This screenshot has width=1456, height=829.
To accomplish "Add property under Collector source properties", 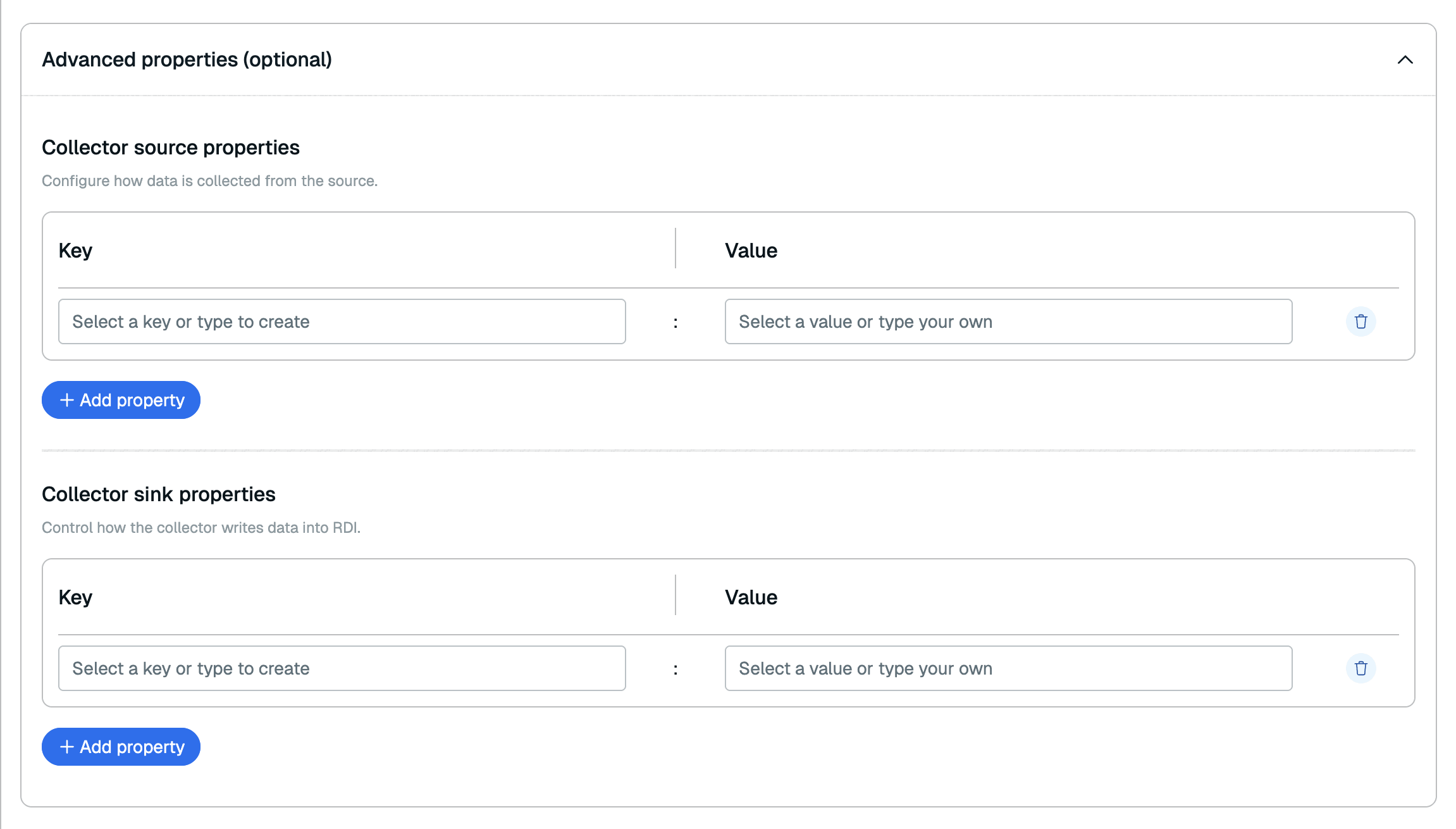I will [121, 400].
